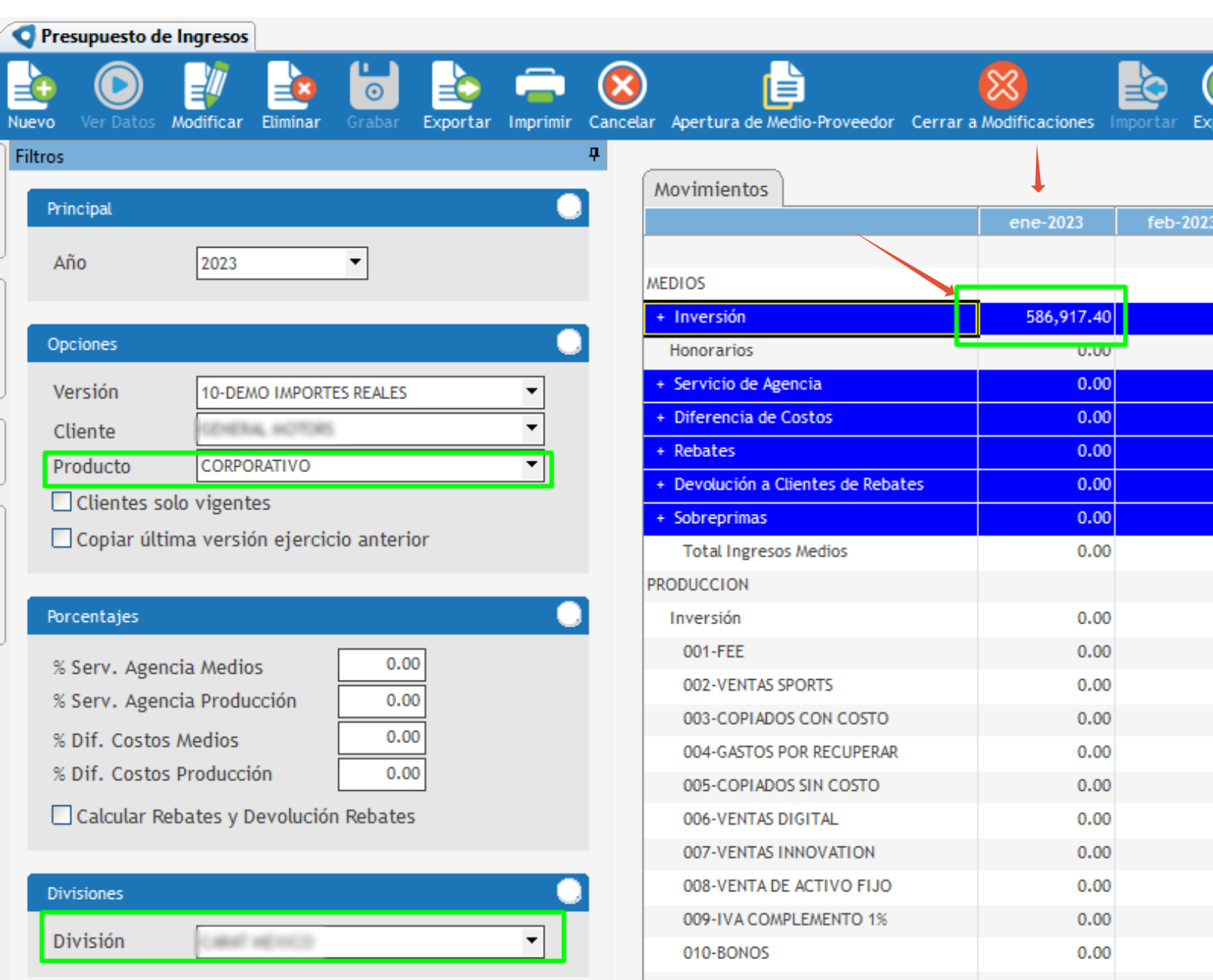Click Cerrar a Modificaciones icon
Viewport: 1213px width, 980px height.
tap(1002, 86)
